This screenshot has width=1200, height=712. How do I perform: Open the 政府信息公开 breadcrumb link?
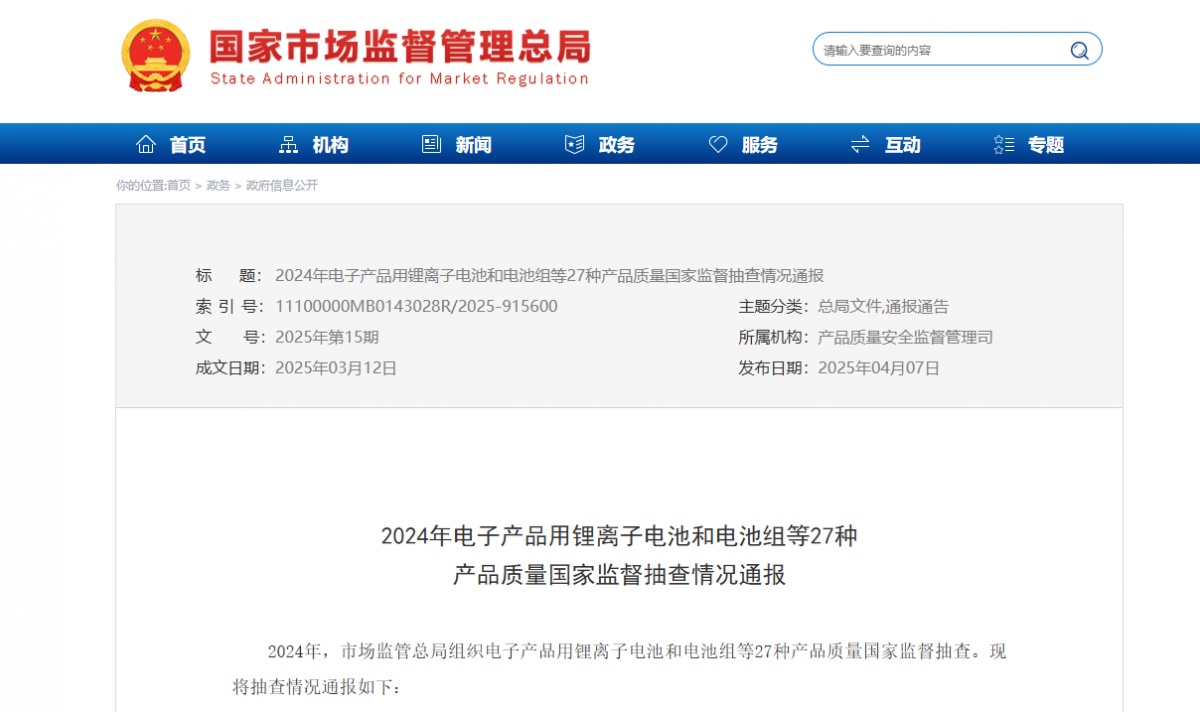(x=284, y=185)
